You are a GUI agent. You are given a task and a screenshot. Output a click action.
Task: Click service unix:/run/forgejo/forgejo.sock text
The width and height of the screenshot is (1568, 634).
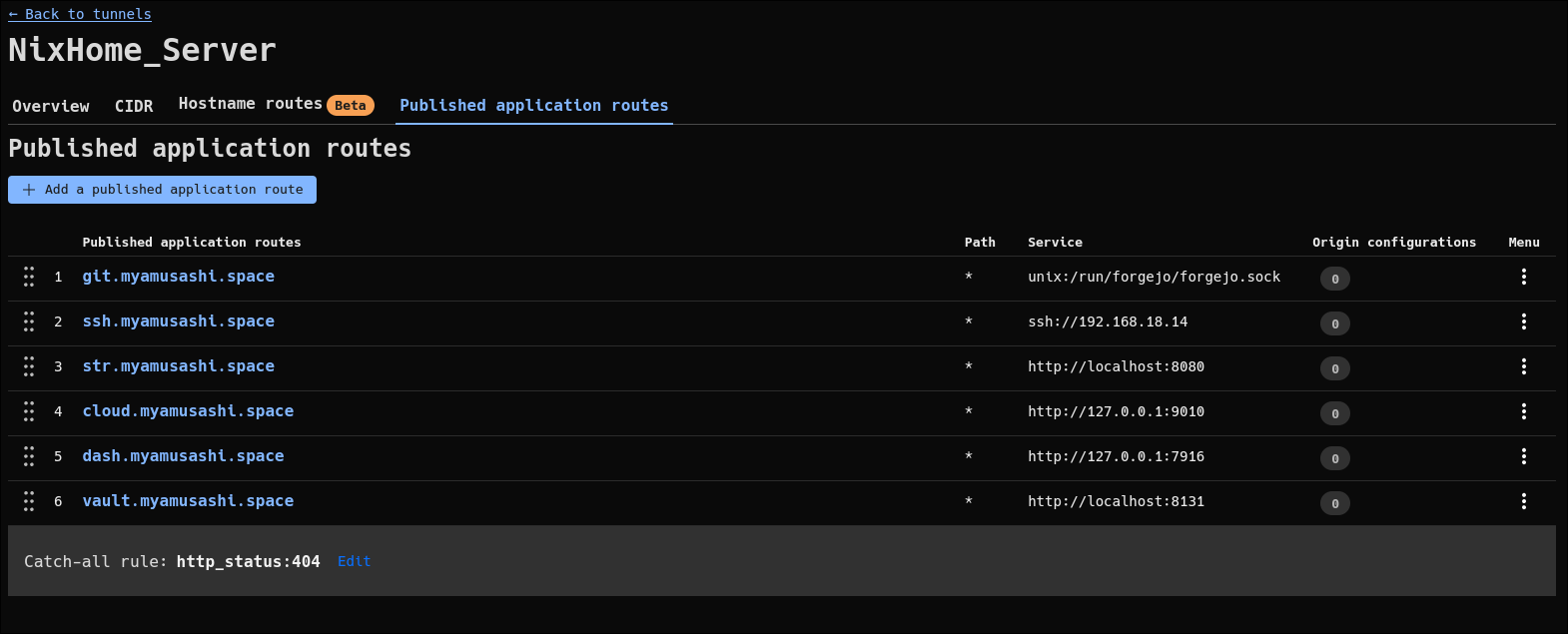[x=1154, y=277]
